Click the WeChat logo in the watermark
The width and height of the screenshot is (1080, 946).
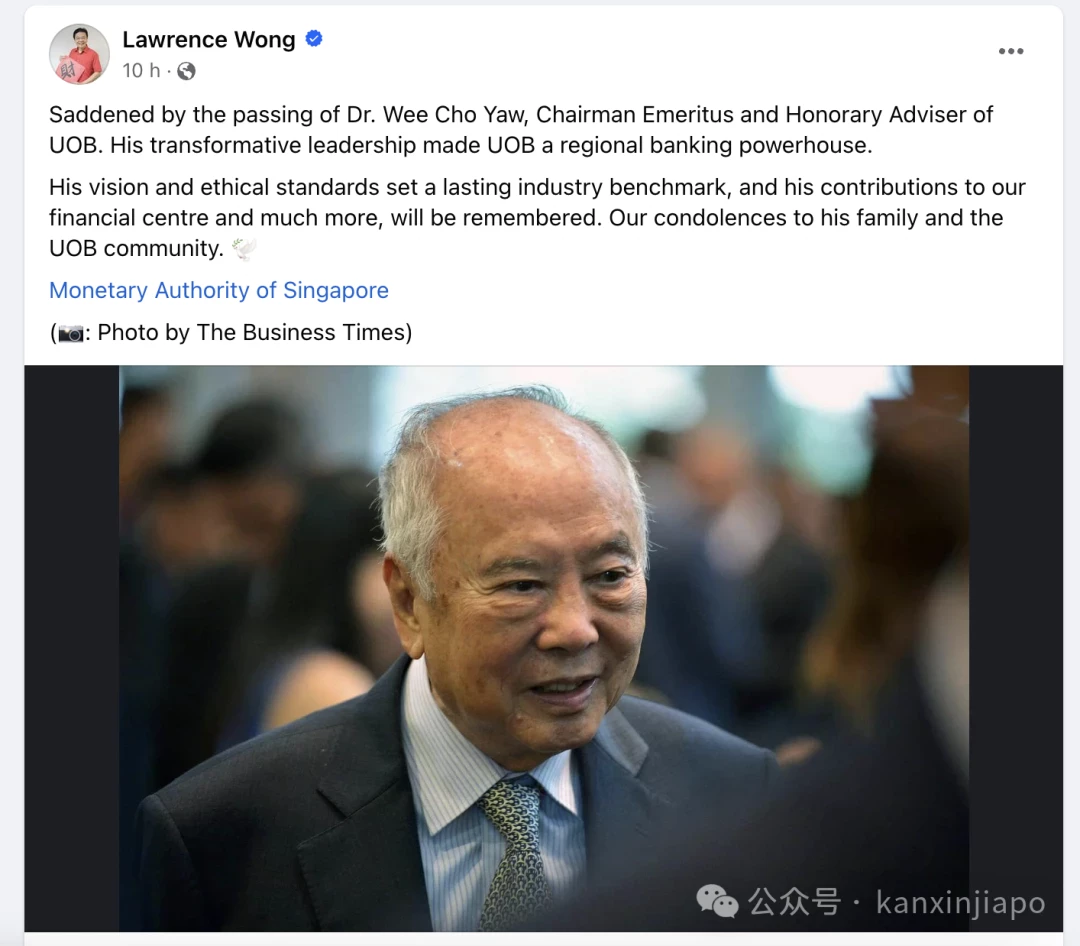[x=717, y=902]
